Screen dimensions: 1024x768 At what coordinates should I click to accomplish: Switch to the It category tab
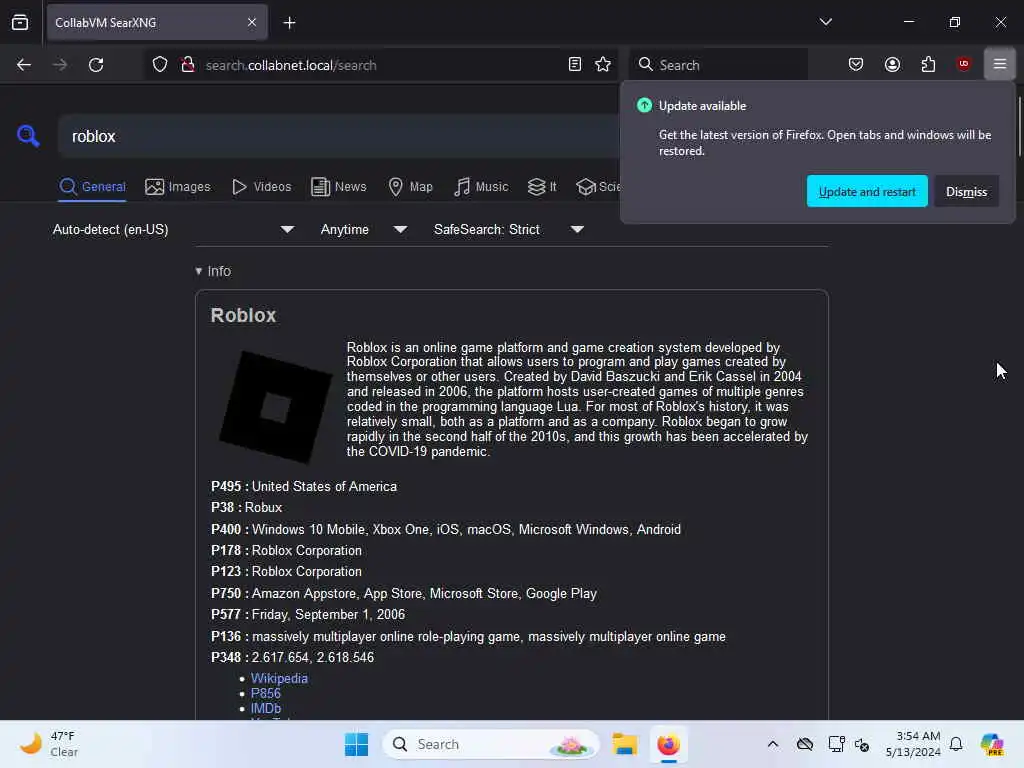[x=542, y=187]
